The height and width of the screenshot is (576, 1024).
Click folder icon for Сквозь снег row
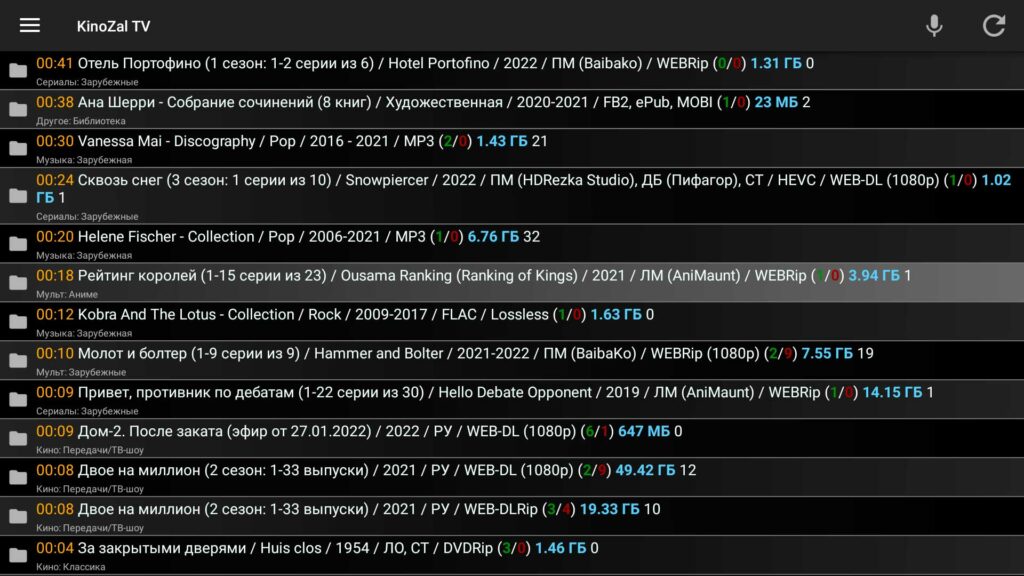(18, 195)
